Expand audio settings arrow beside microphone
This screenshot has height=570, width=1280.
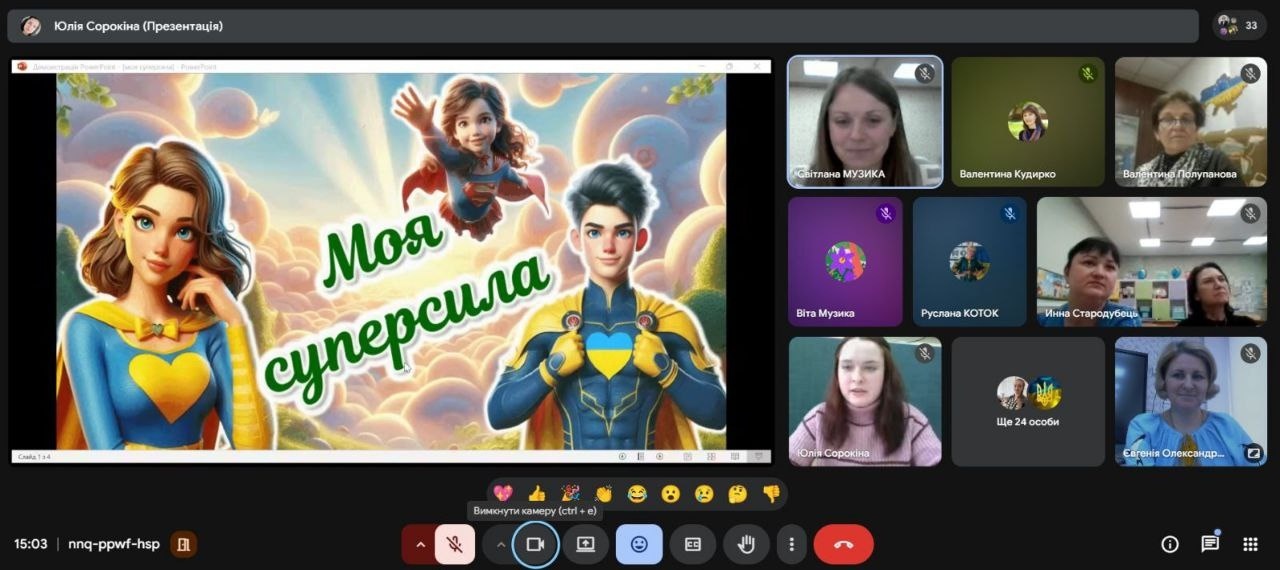(420, 544)
